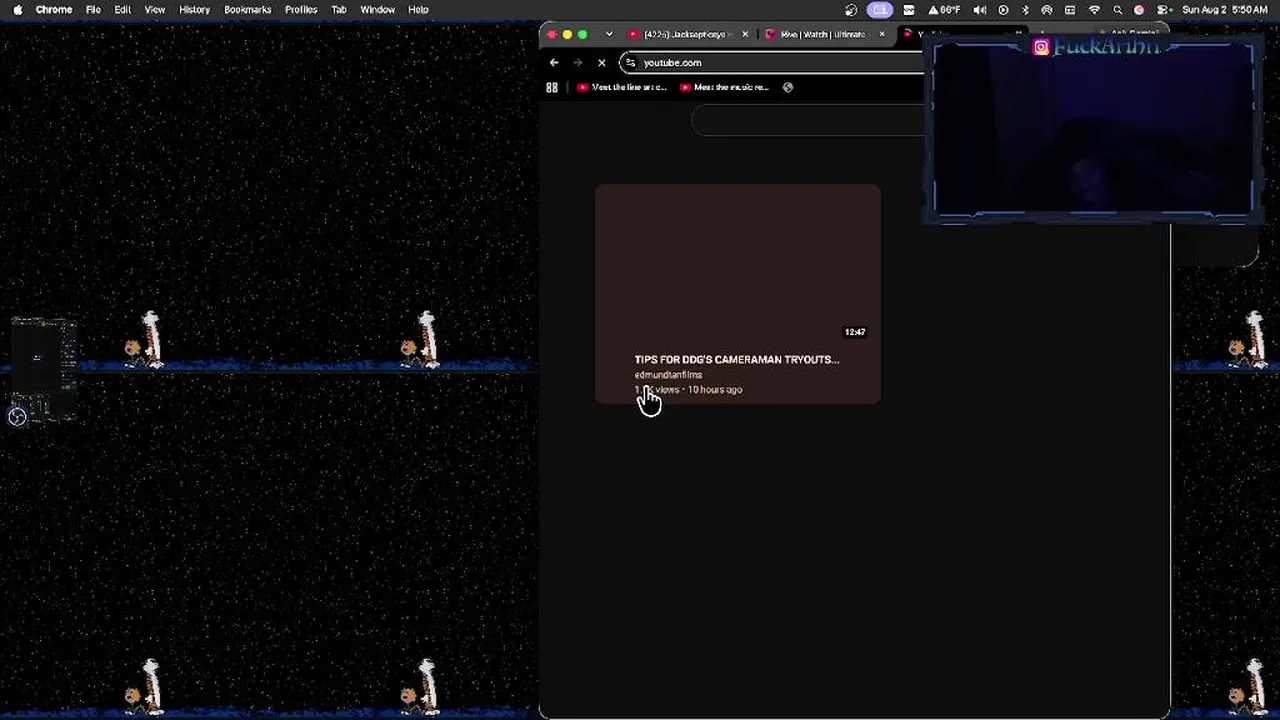Click the AirDrop menu bar icon
This screenshot has height=720, width=1280.
click(1047, 10)
